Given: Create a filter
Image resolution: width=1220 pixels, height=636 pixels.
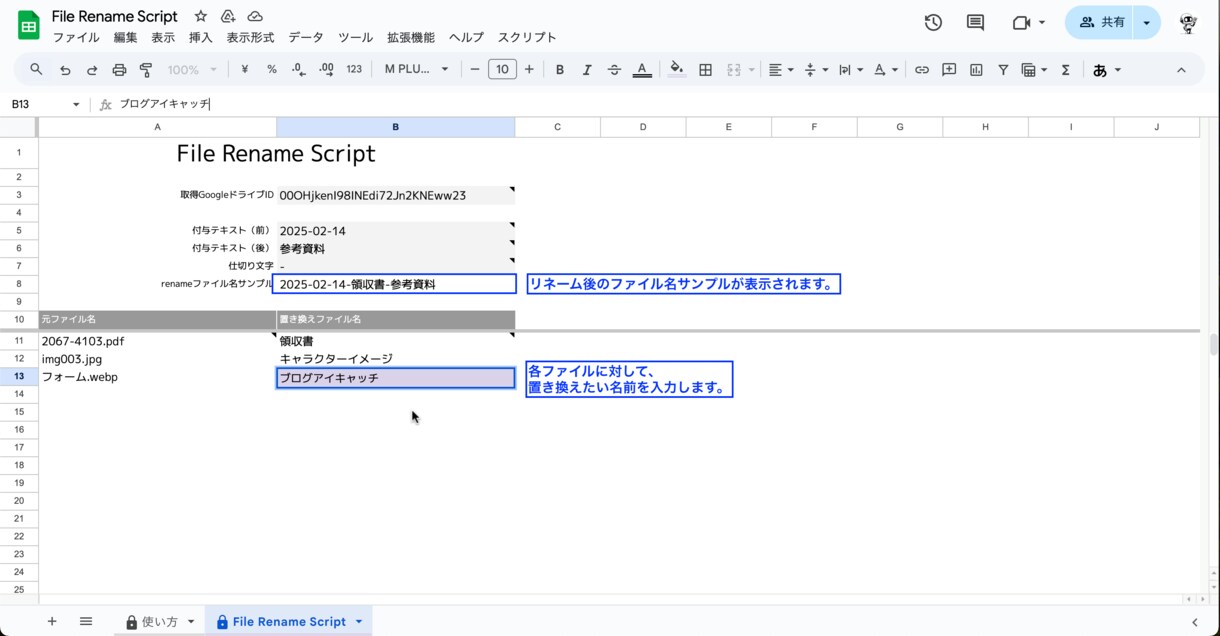Looking at the screenshot, I should [1003, 69].
